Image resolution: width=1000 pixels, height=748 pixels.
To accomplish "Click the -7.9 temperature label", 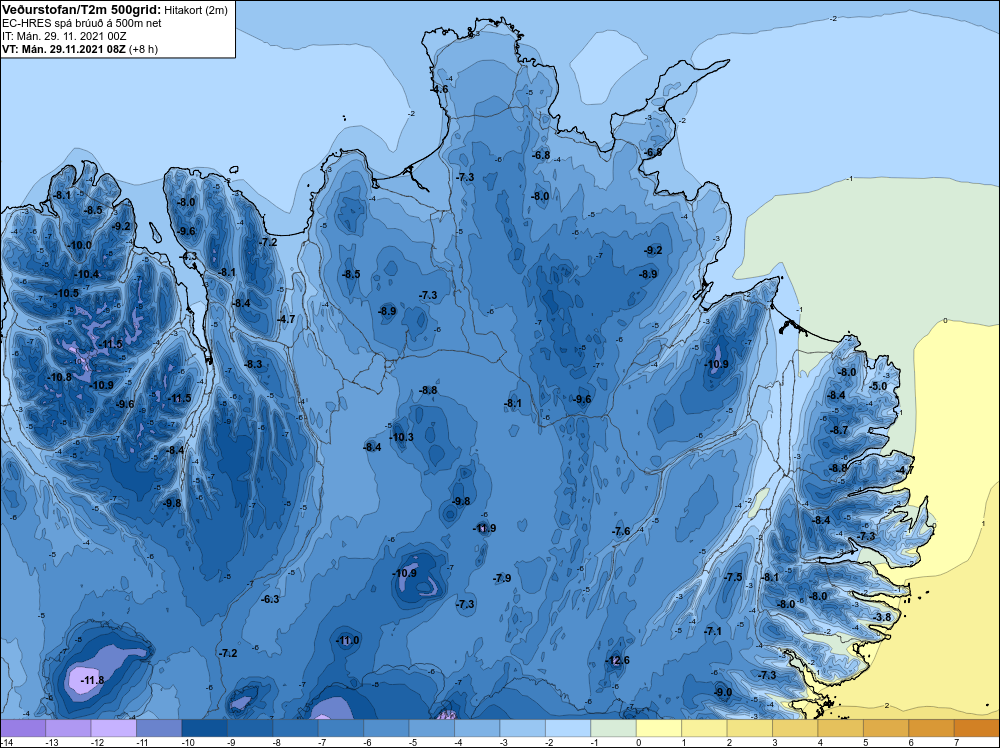I will [x=503, y=578].
